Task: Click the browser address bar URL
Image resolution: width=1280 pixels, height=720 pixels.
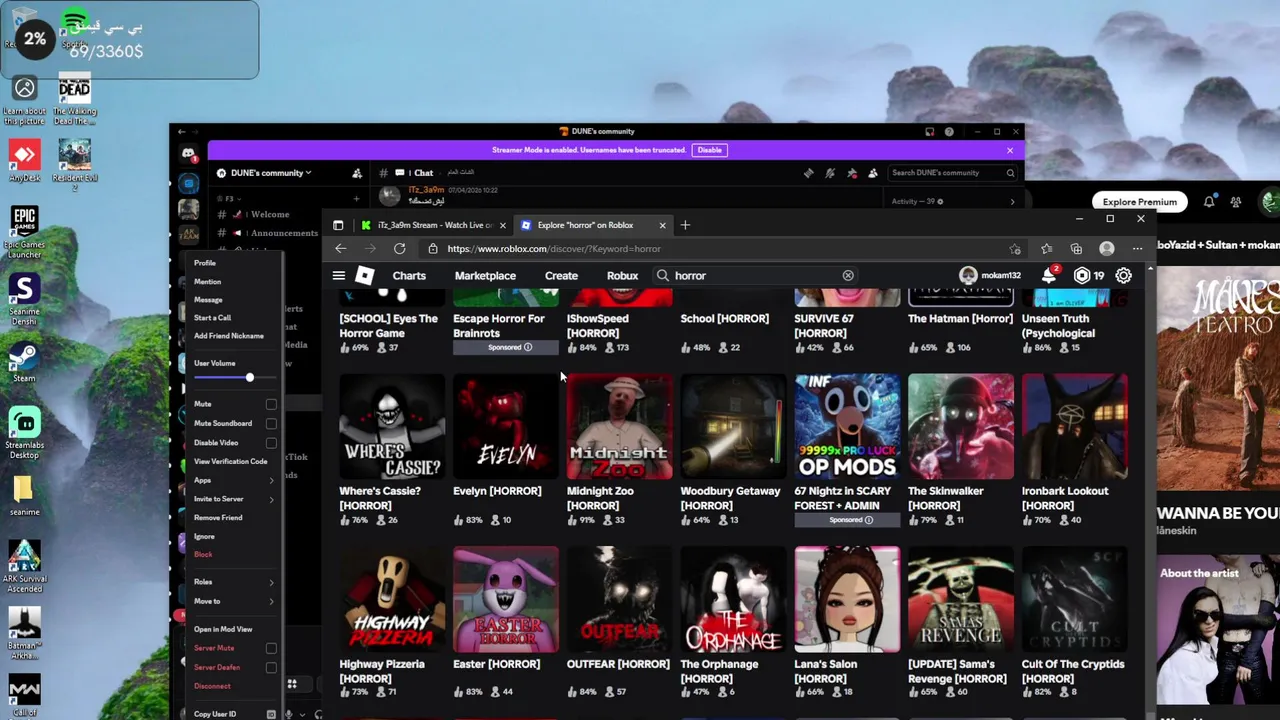Action: (x=554, y=249)
